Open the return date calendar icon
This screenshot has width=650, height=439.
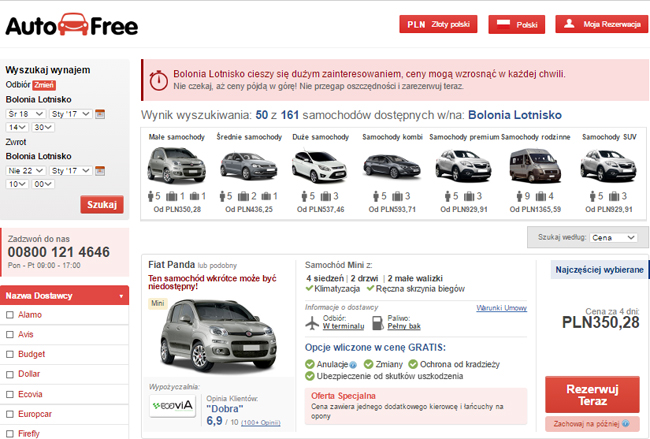(x=100, y=171)
